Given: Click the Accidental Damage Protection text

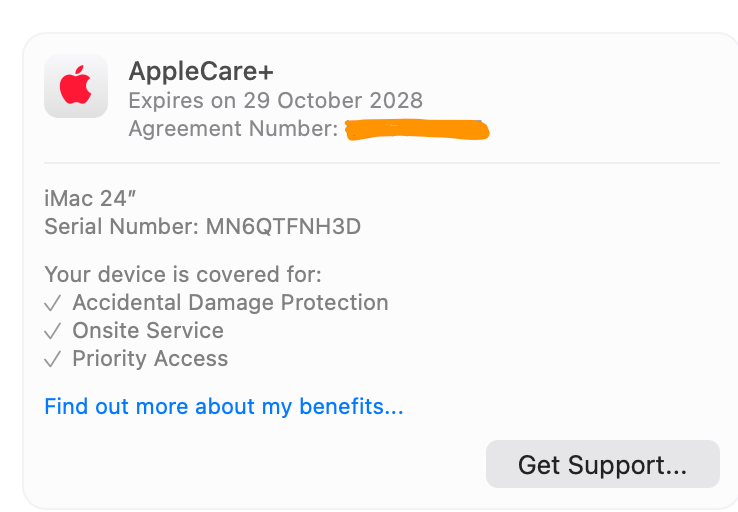Looking at the screenshot, I should pos(230,303).
